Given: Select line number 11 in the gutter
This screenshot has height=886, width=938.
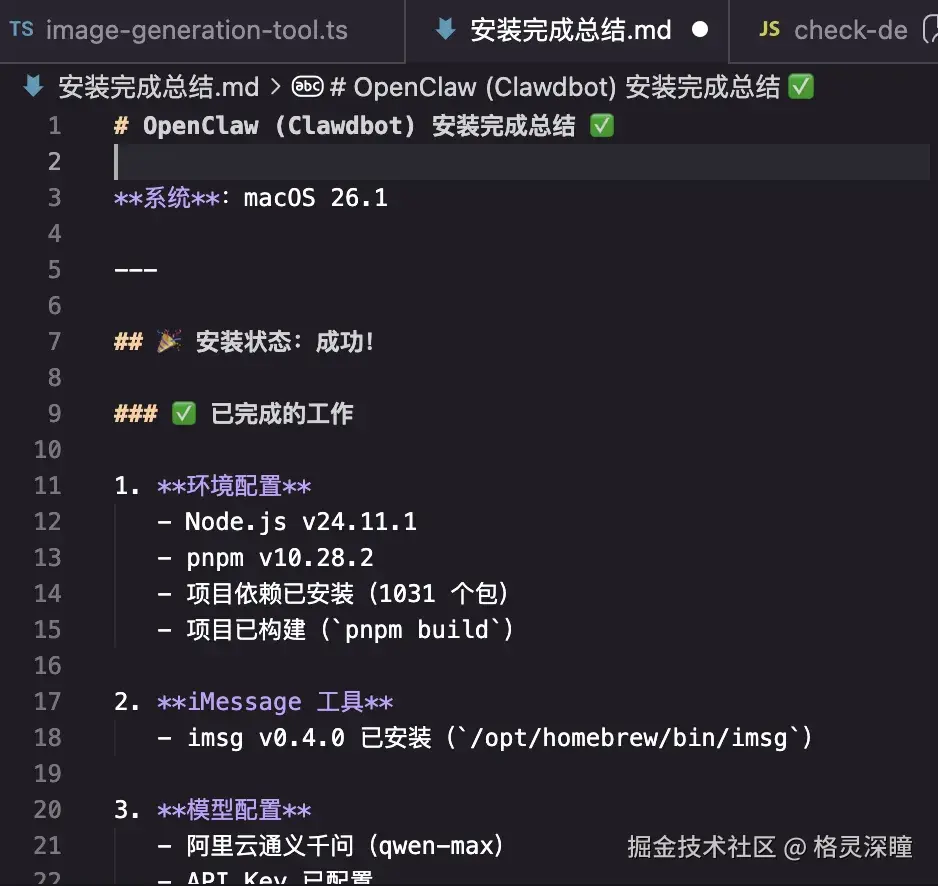Looking at the screenshot, I should pos(47,485).
